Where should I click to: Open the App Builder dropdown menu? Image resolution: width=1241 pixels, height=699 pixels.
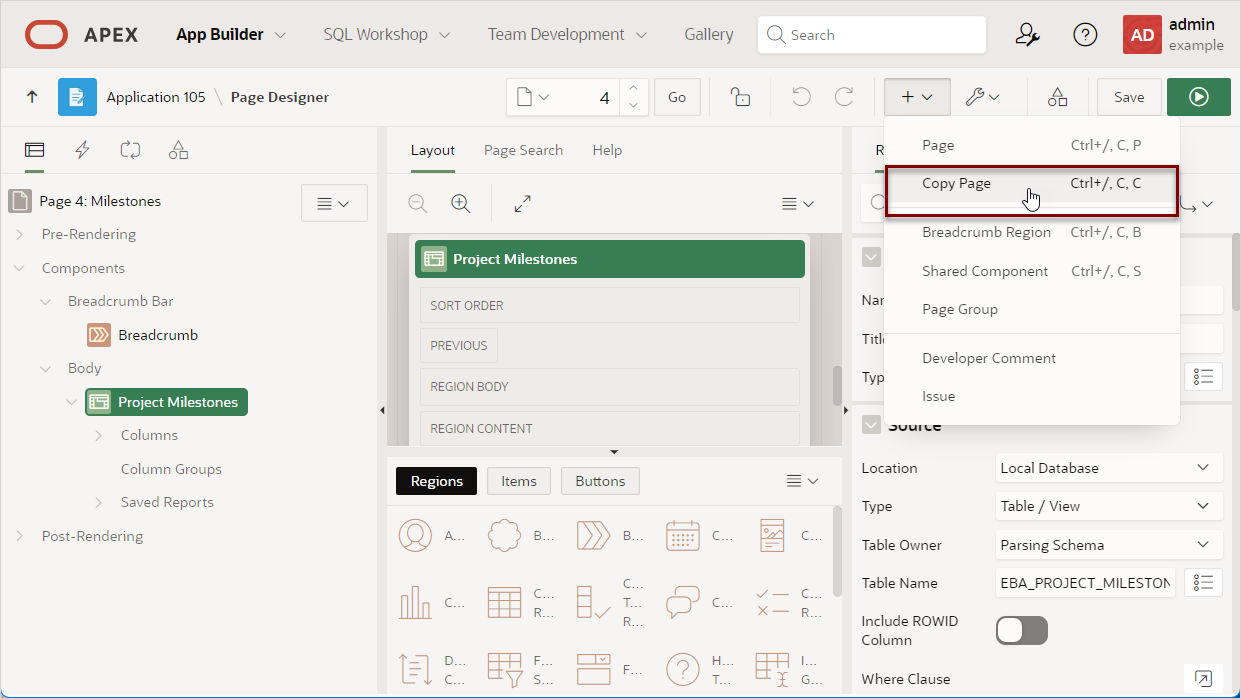pyautogui.click(x=231, y=34)
